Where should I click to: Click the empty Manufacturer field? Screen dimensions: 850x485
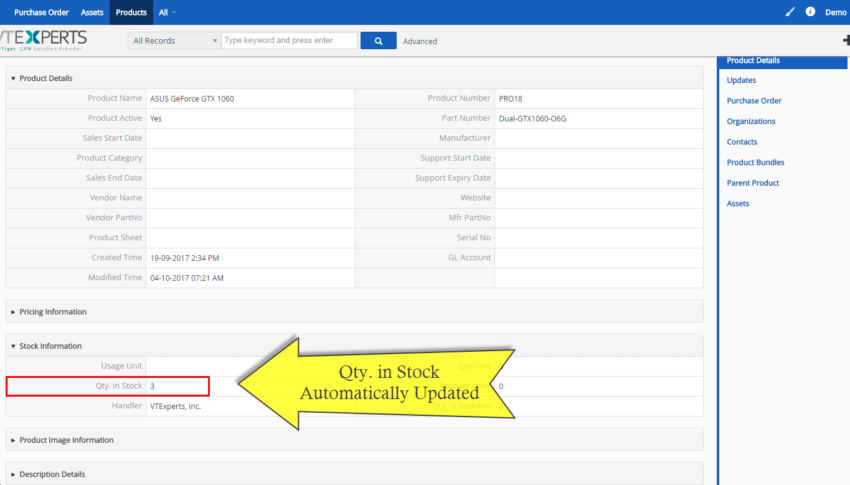(598, 139)
